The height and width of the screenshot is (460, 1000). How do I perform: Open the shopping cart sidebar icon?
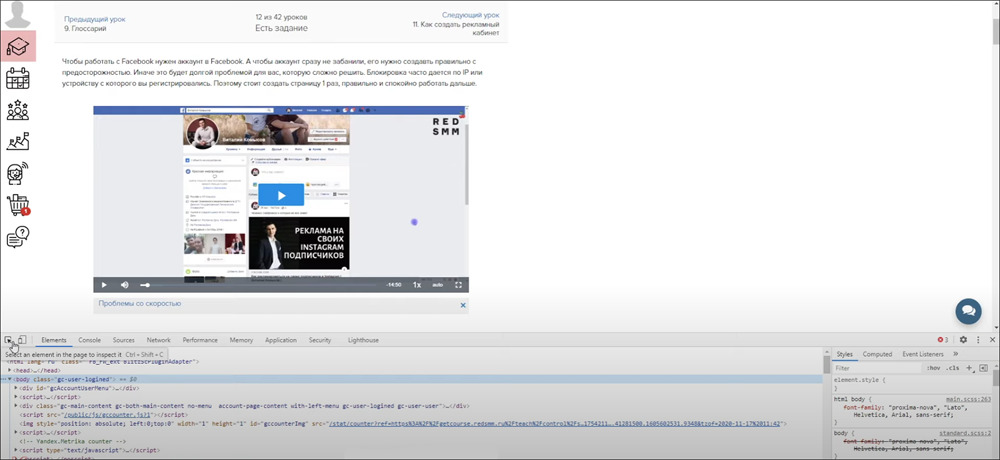(x=18, y=205)
